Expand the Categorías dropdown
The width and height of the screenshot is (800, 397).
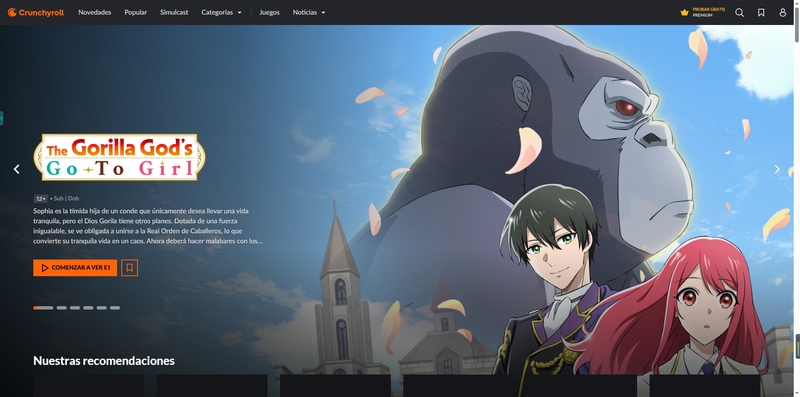[x=221, y=12]
